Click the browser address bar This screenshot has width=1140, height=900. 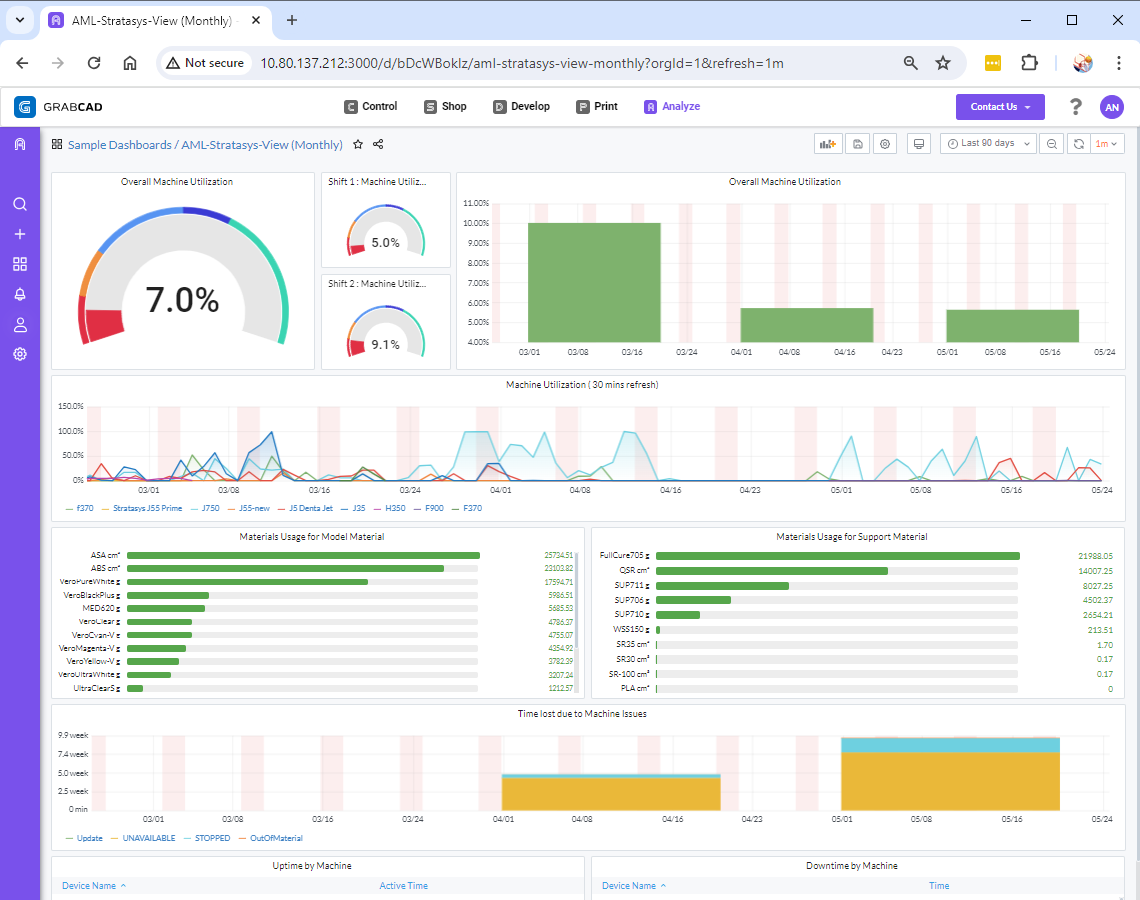(521, 63)
